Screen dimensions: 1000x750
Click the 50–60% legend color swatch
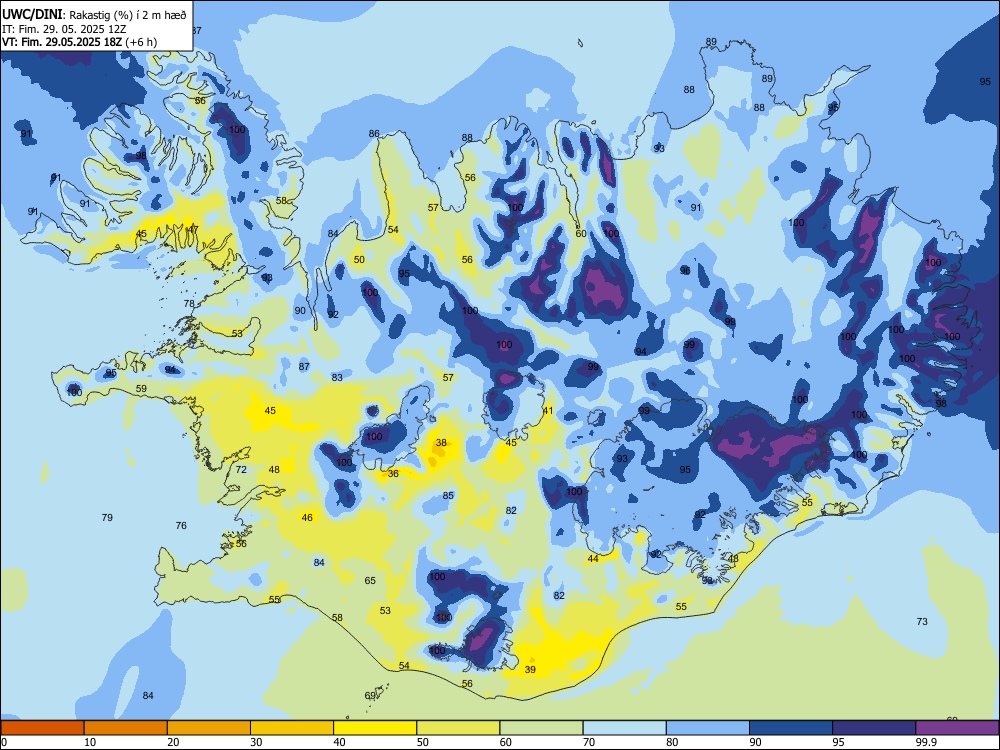tap(458, 728)
